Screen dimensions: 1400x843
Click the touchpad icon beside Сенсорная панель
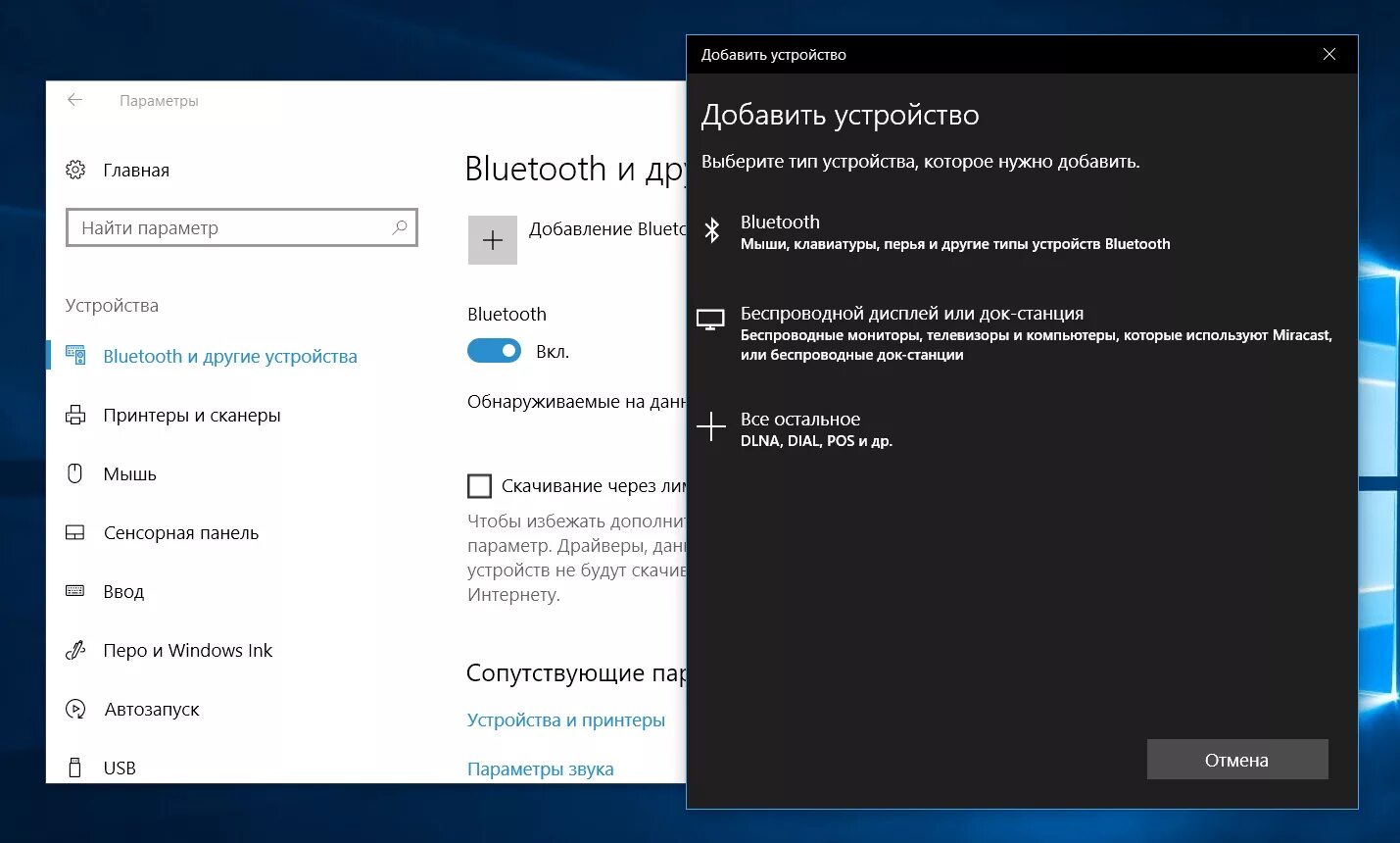click(x=75, y=532)
